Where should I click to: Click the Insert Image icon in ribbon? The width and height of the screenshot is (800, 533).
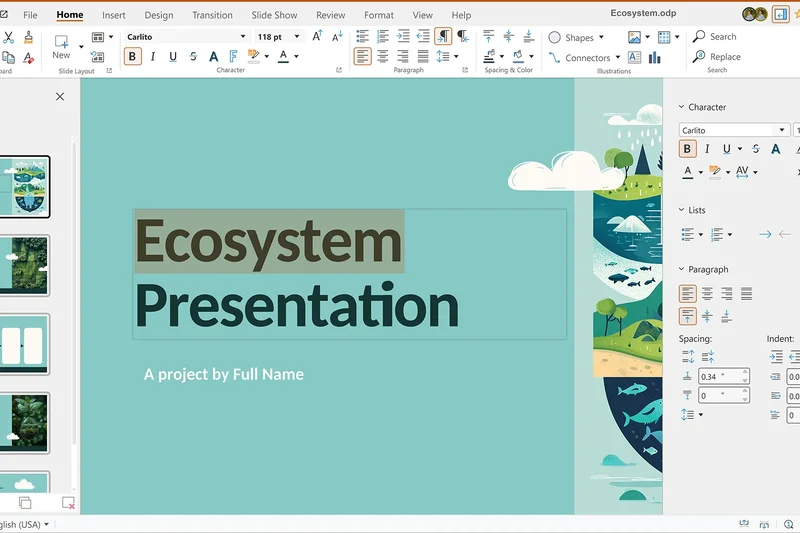634,37
